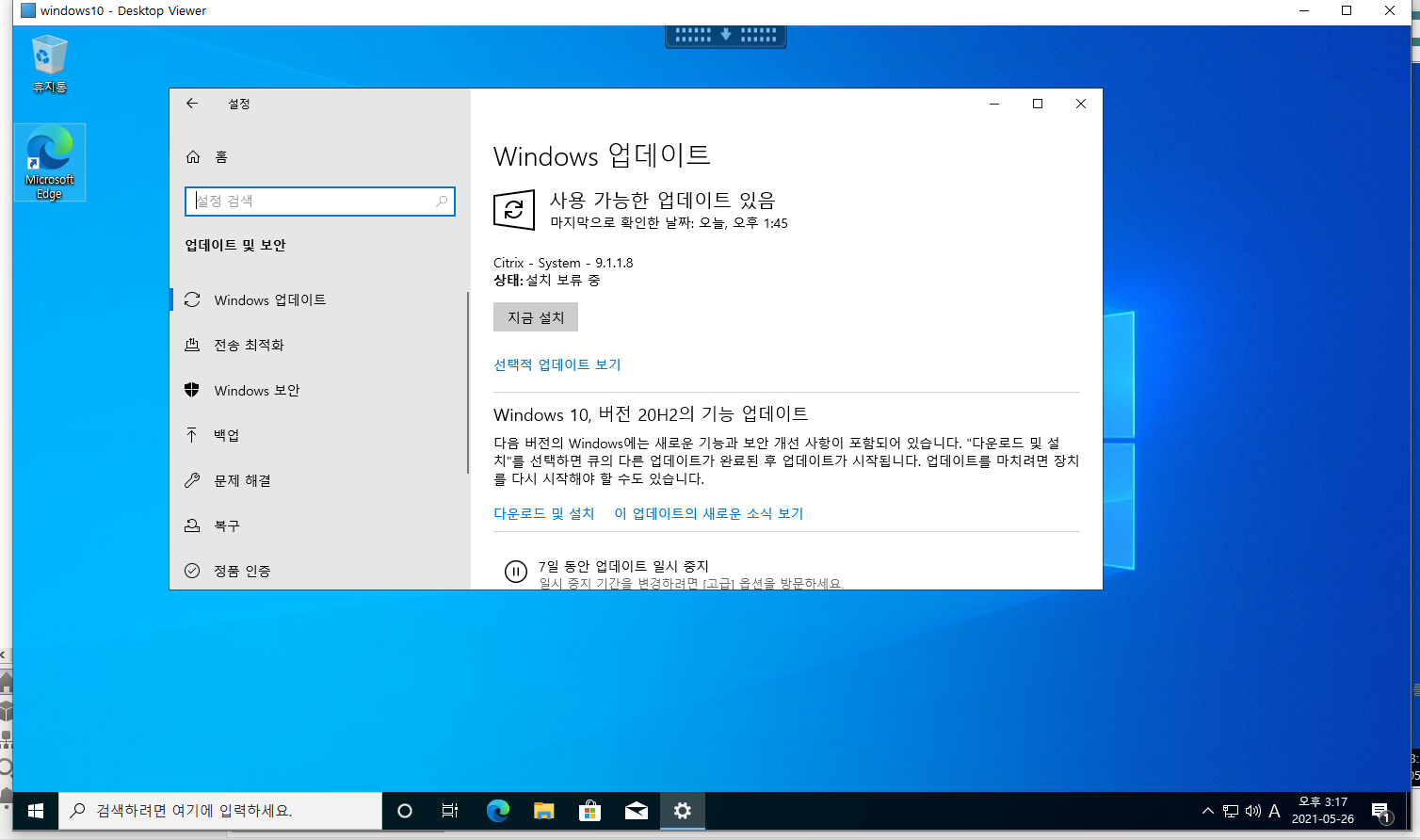The image size is (1420, 840).
Task: Click the 다운로드 및 설치 link
Action: pos(544,513)
